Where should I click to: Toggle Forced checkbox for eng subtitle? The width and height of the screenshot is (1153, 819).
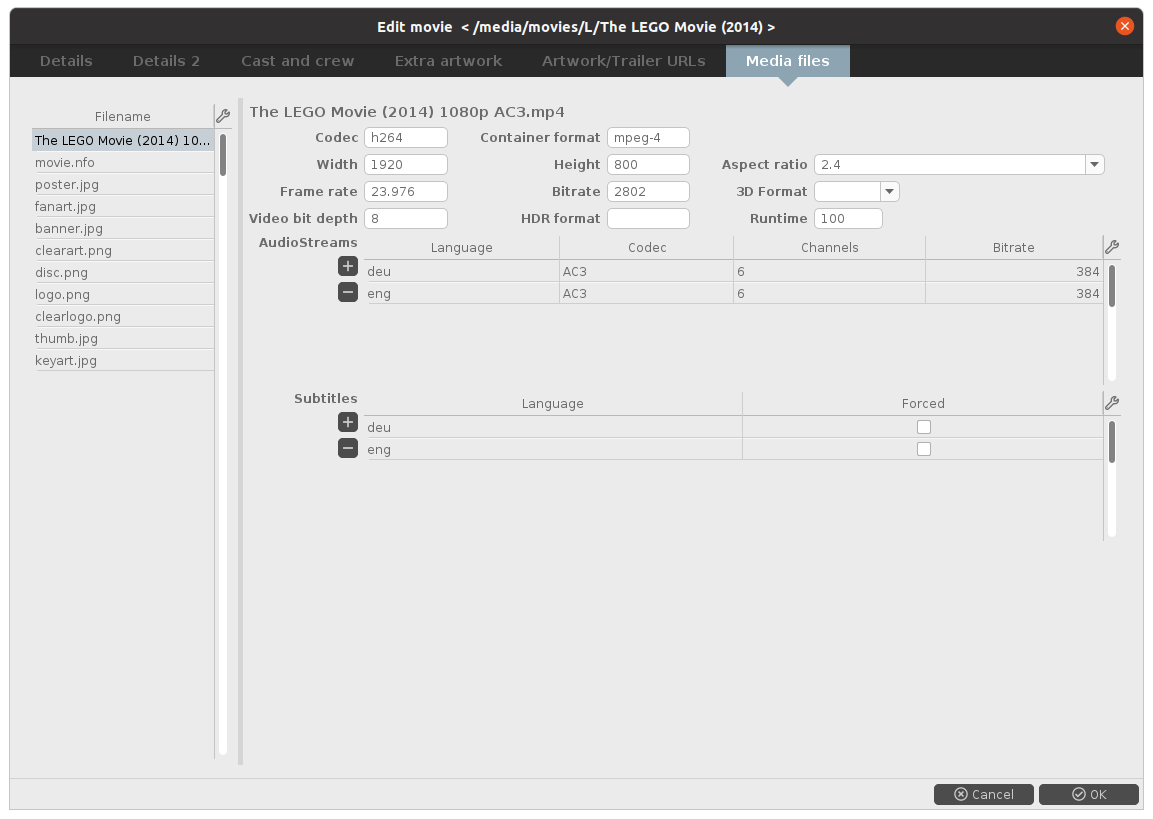tap(923, 449)
